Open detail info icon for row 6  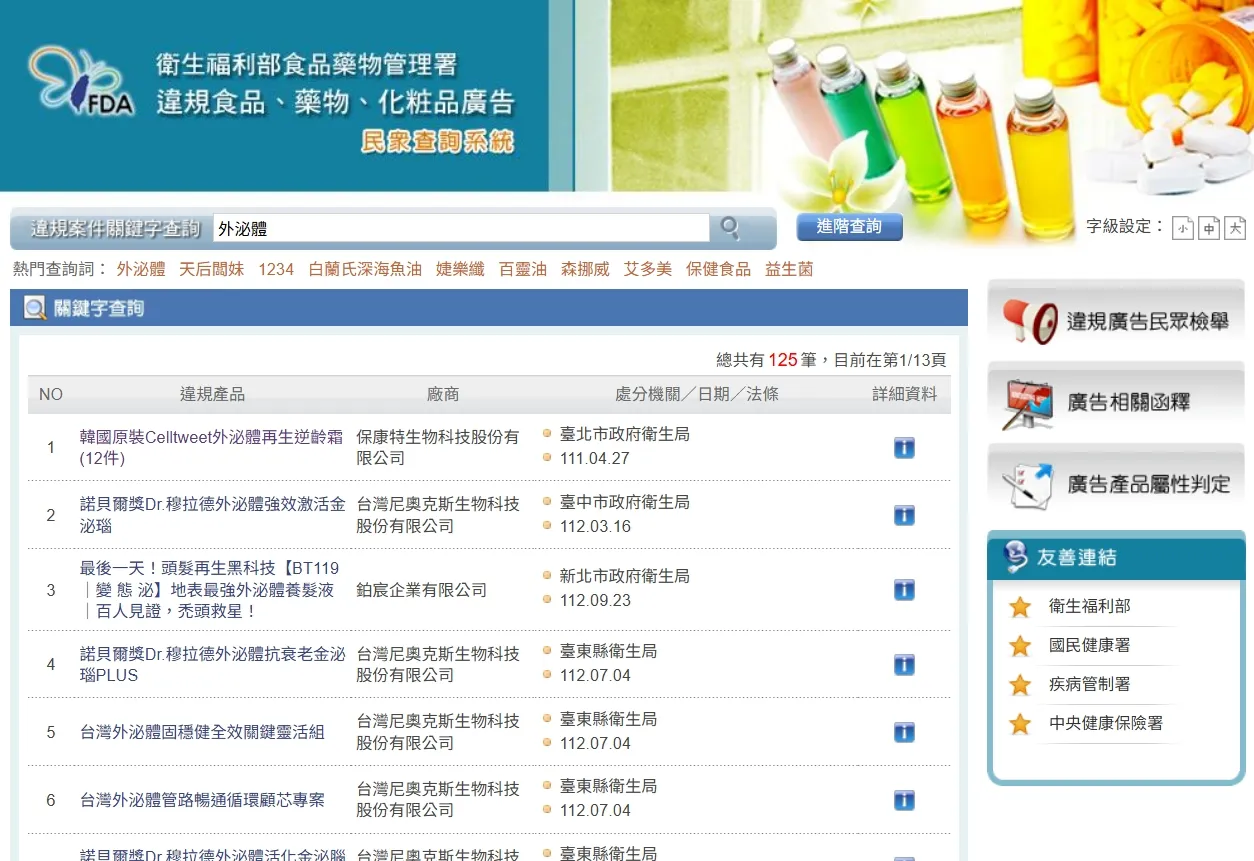pyautogui.click(x=904, y=800)
